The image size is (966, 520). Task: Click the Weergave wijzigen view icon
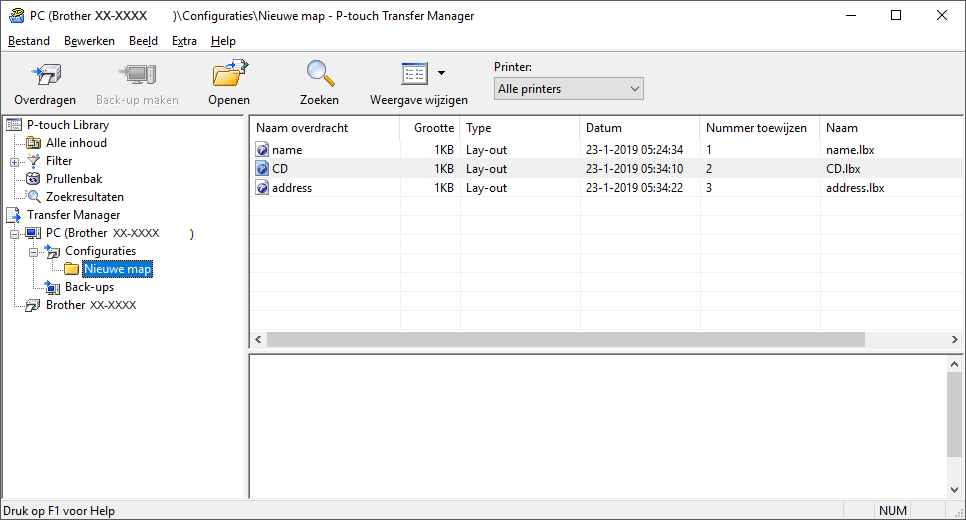point(415,74)
